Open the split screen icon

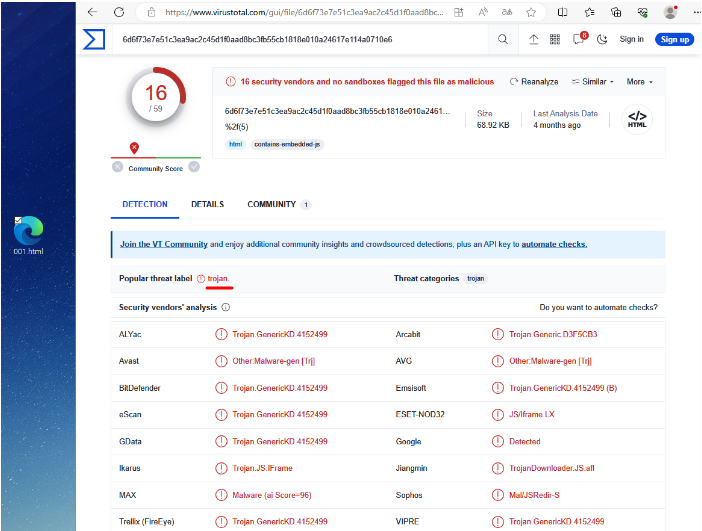[562, 13]
